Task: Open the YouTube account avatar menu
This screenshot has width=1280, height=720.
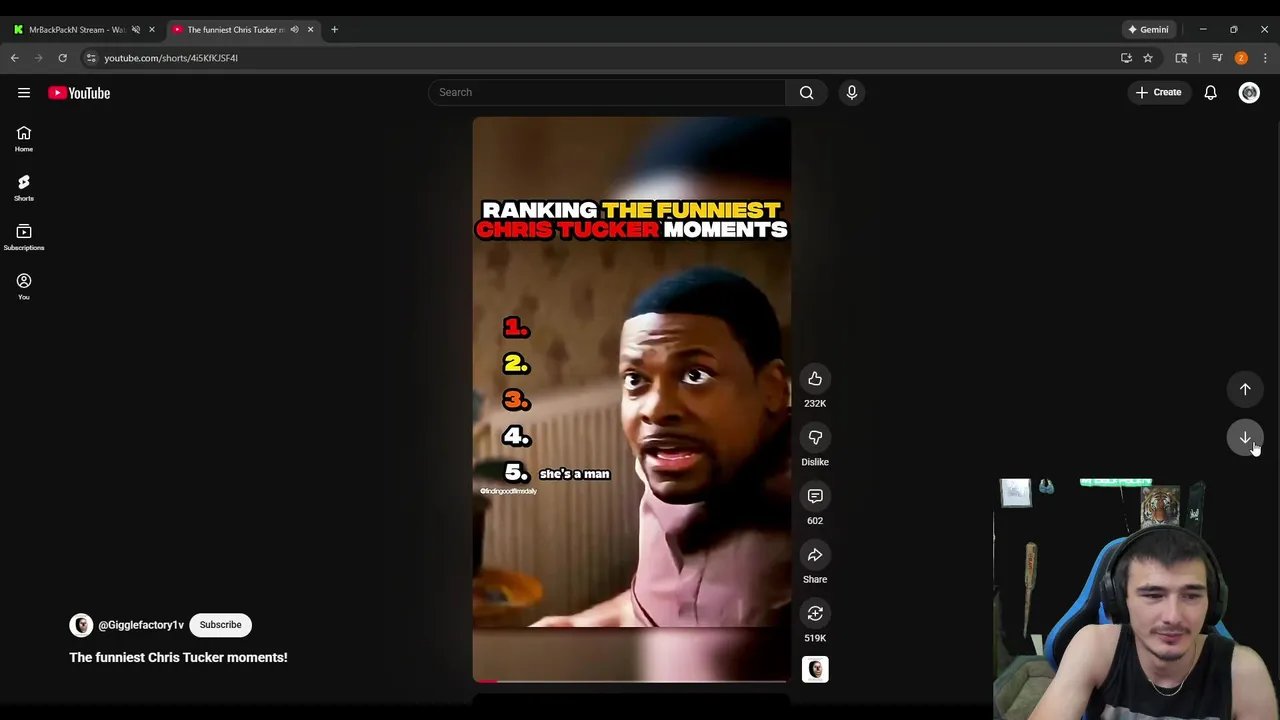Action: [1249, 92]
